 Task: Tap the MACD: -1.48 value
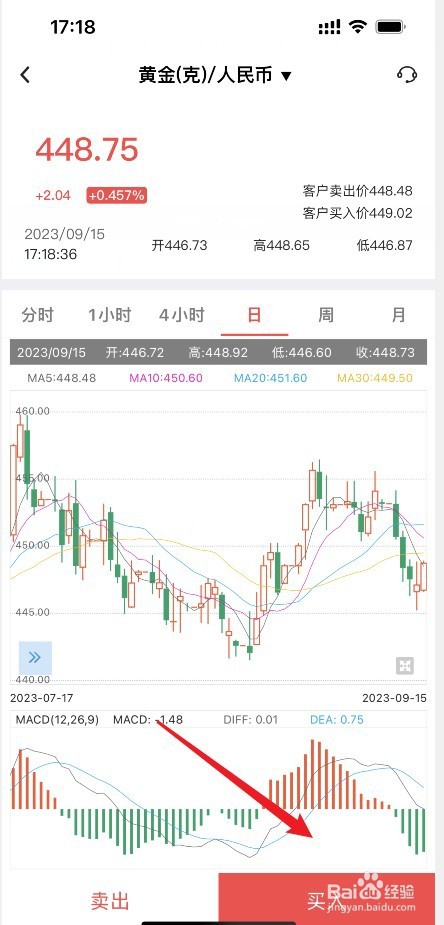pos(148,720)
